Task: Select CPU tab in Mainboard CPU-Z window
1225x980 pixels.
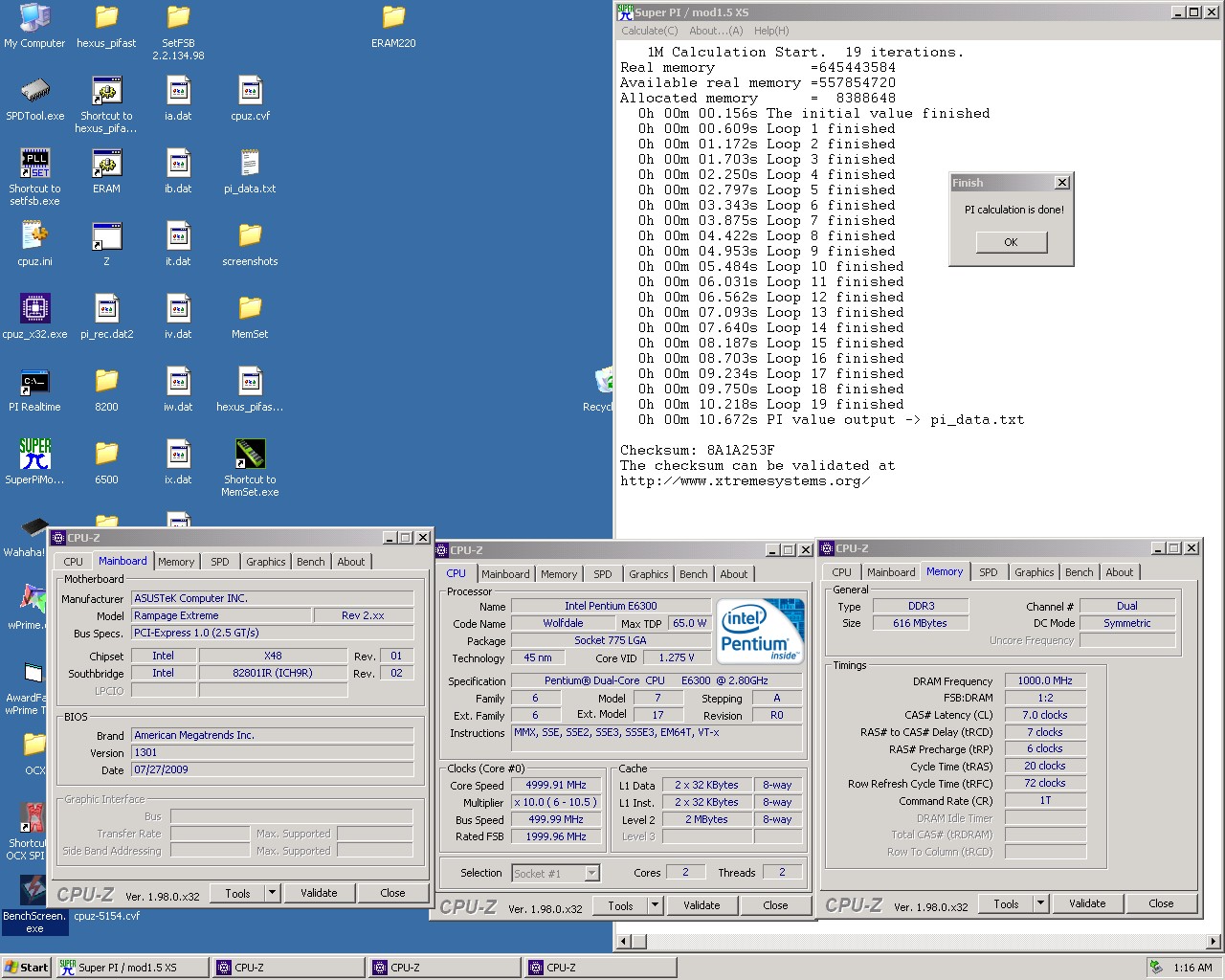Action: click(x=74, y=562)
